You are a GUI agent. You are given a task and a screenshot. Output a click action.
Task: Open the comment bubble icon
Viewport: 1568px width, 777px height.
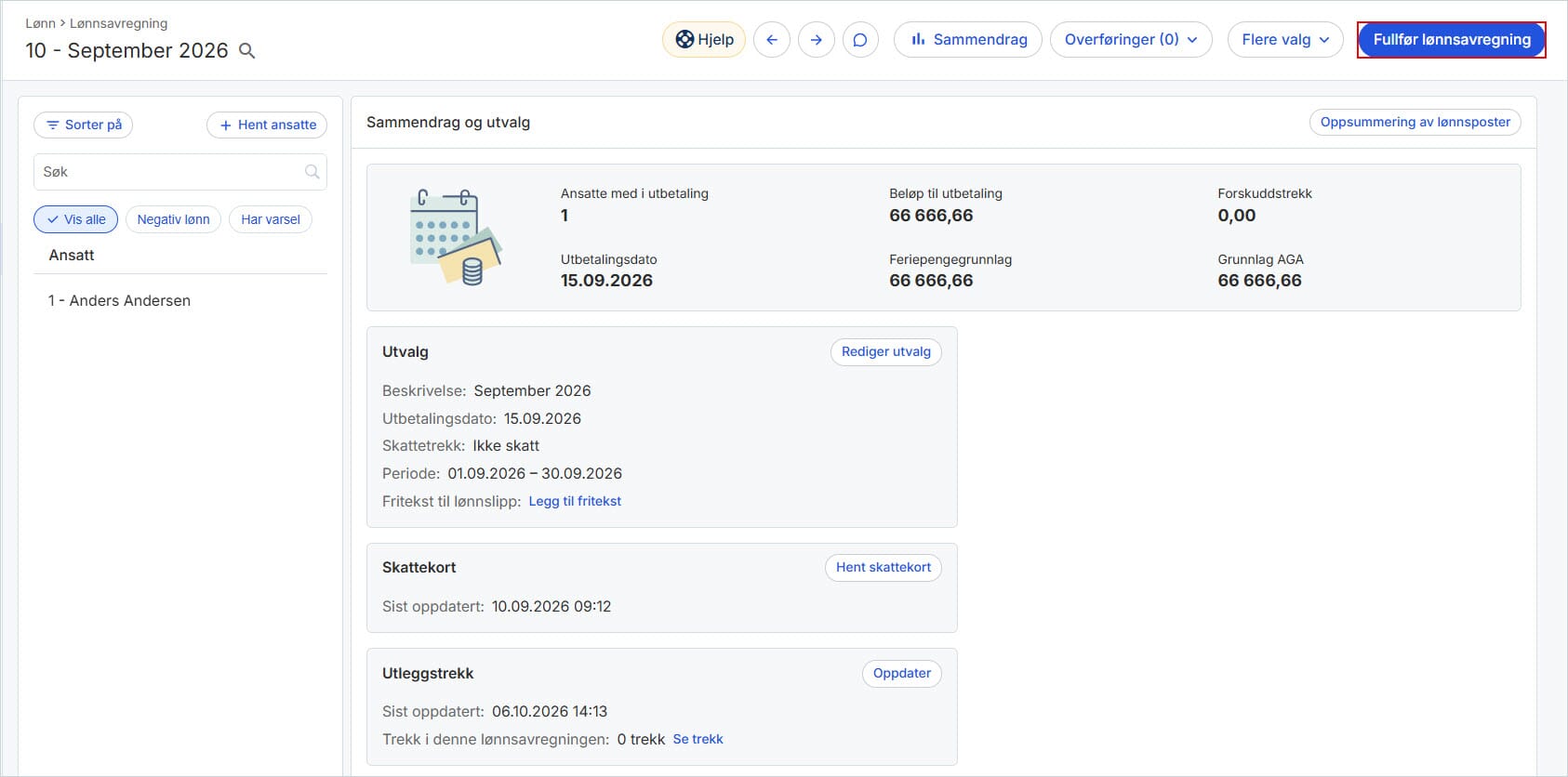click(860, 40)
